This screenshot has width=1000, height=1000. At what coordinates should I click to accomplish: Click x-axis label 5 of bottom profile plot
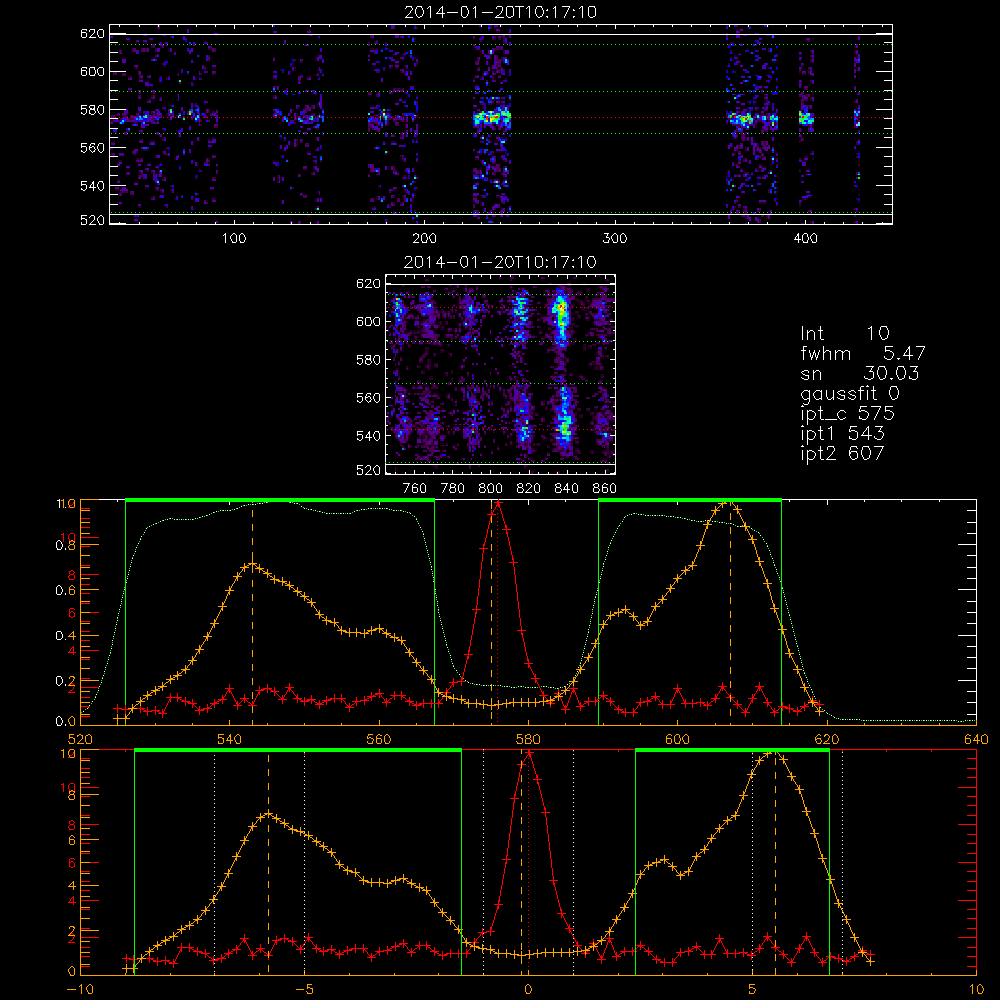point(753,990)
